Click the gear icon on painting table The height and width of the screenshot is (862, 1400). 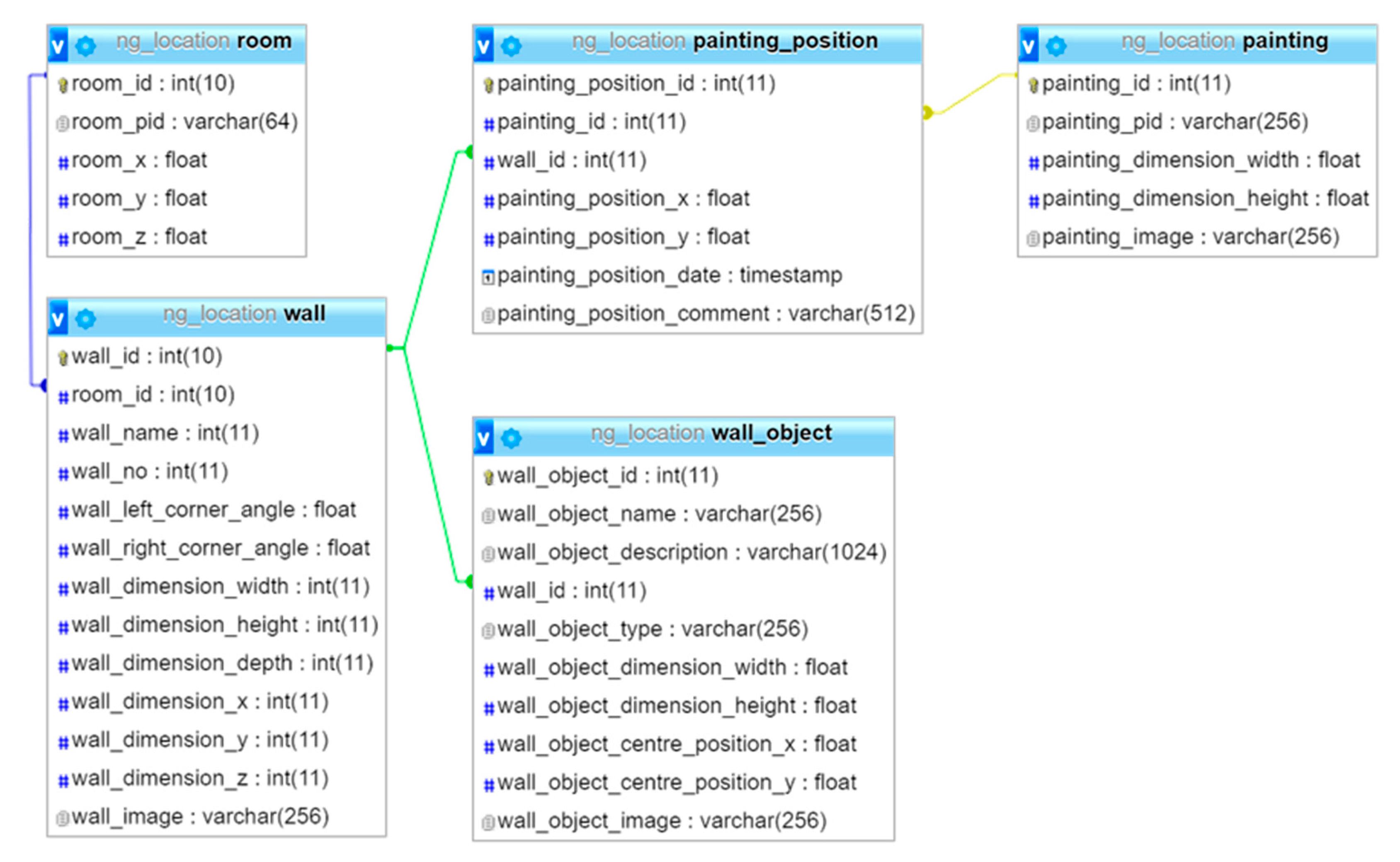coord(1056,46)
